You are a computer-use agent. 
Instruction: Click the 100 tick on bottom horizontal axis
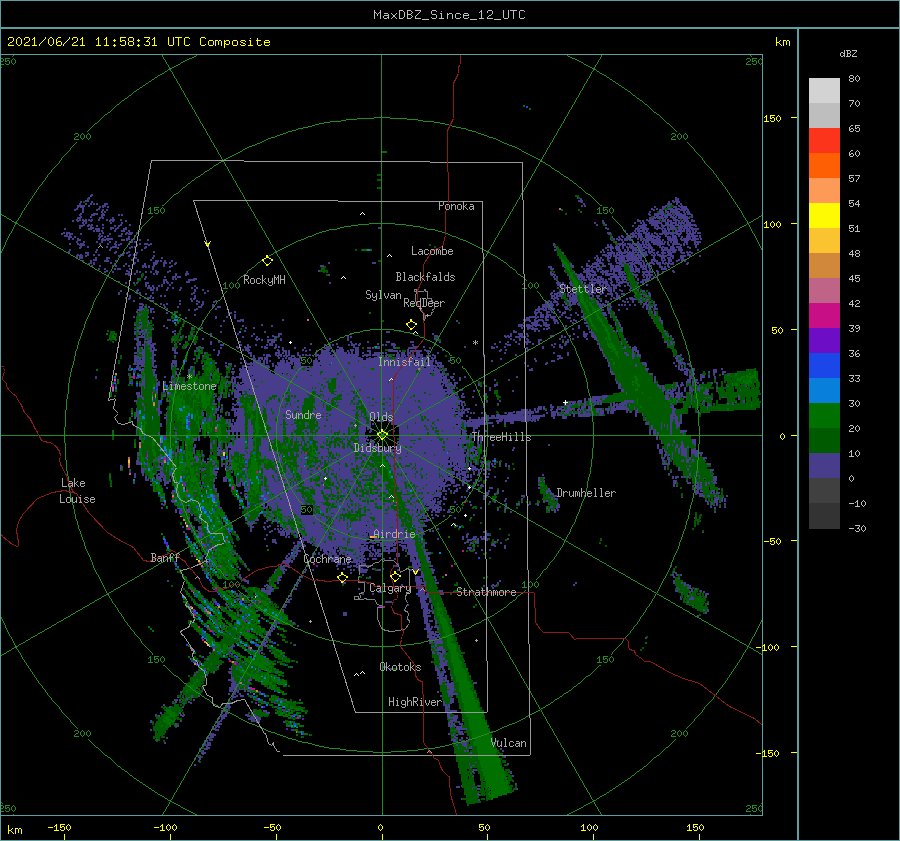[x=589, y=828]
